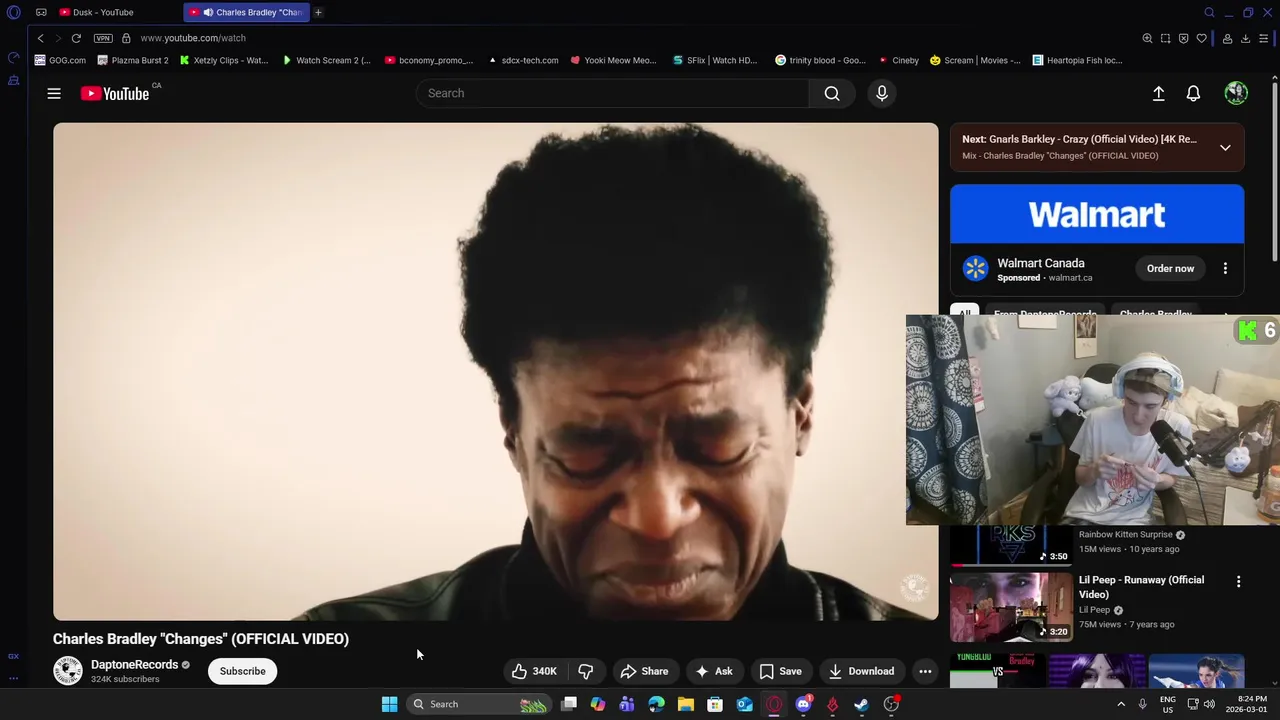The image size is (1280, 720).
Task: Click the YouTube search magnifier button
Action: [832, 93]
